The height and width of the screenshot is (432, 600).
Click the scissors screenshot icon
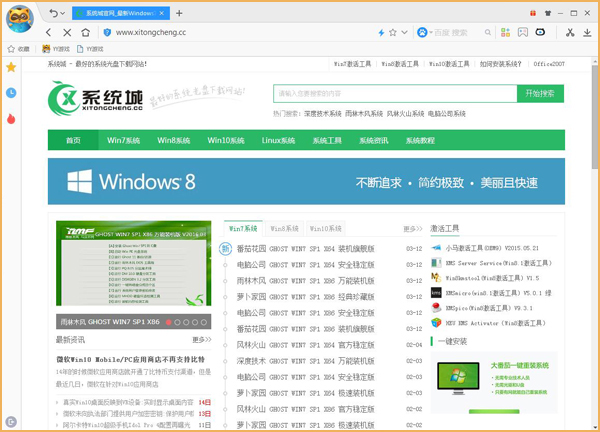click(x=570, y=33)
